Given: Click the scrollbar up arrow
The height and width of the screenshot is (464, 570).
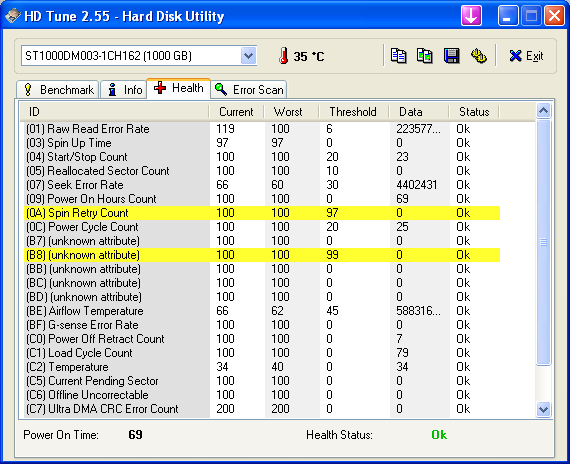Looking at the screenshot, I should coord(543,111).
